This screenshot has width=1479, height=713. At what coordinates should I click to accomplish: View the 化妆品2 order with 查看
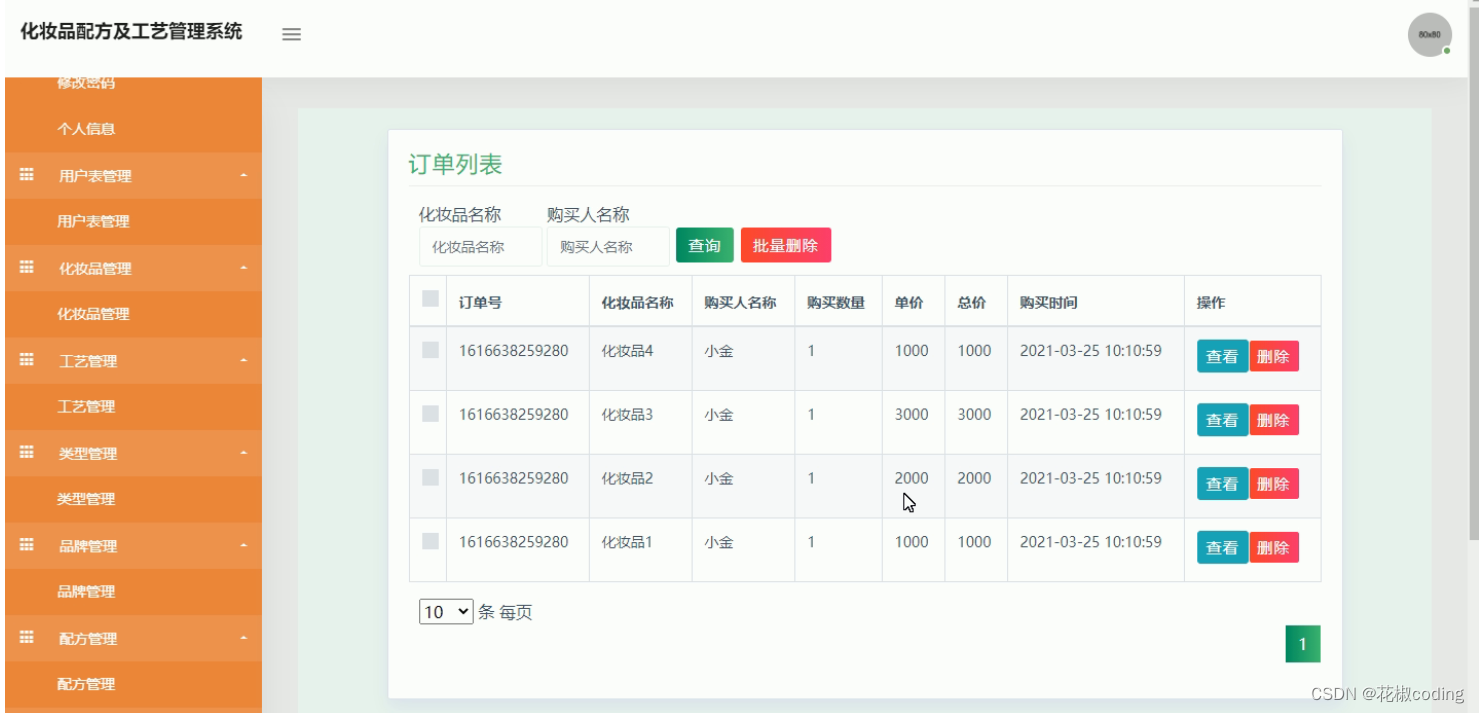tap(1222, 484)
